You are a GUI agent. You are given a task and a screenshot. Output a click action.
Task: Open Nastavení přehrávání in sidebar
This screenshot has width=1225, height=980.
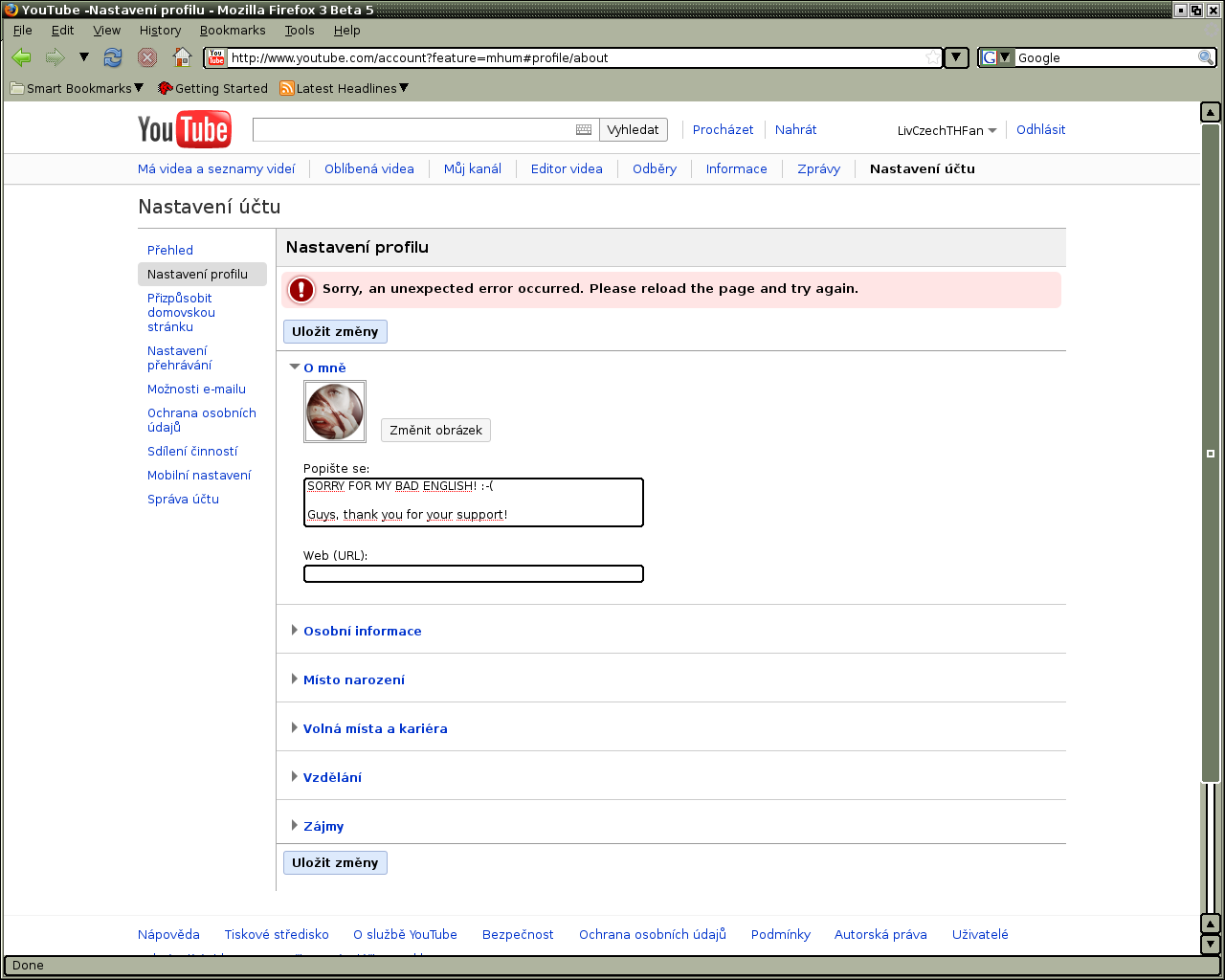(180, 358)
